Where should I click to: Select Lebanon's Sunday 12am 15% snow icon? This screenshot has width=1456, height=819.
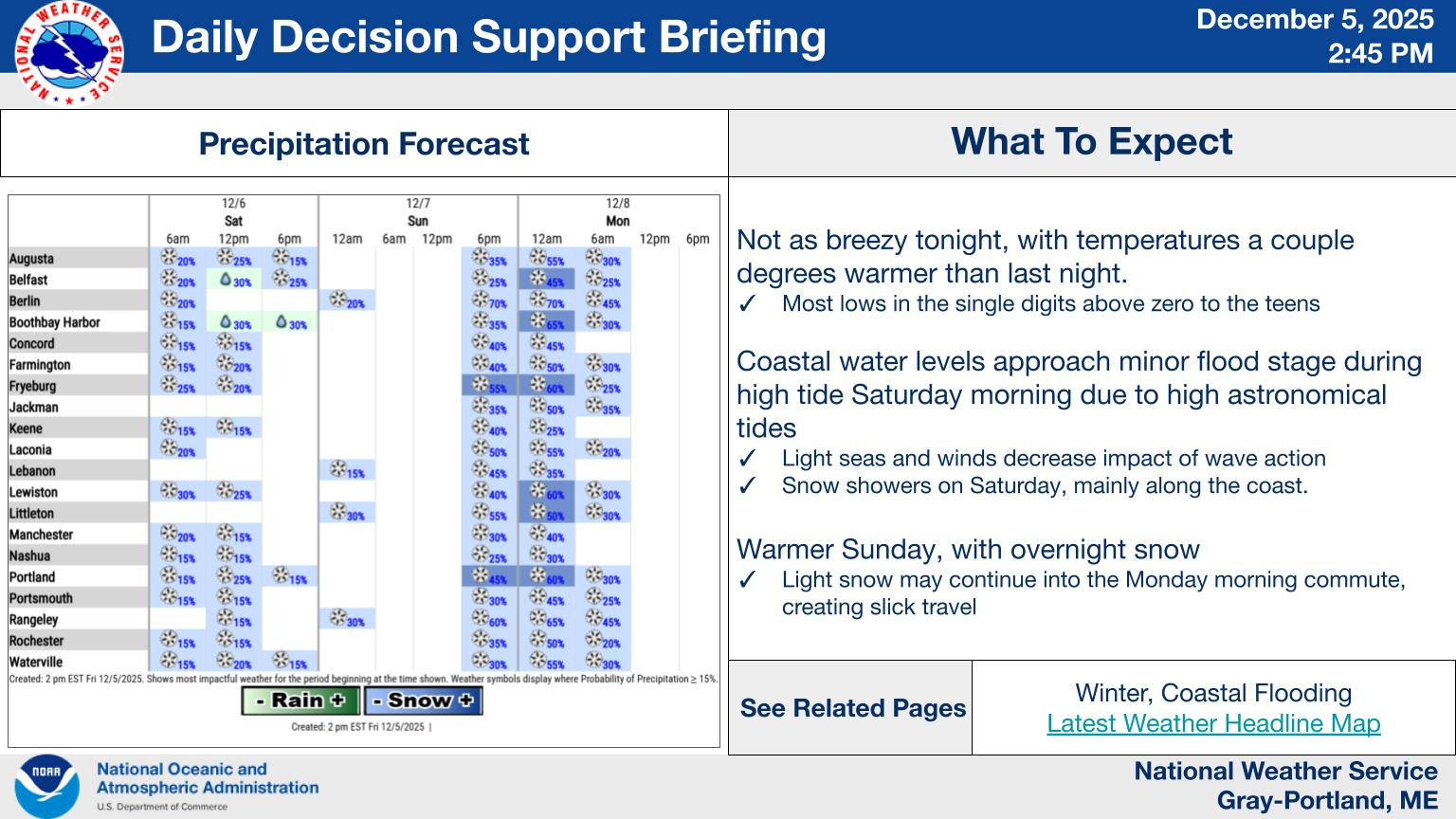(338, 470)
